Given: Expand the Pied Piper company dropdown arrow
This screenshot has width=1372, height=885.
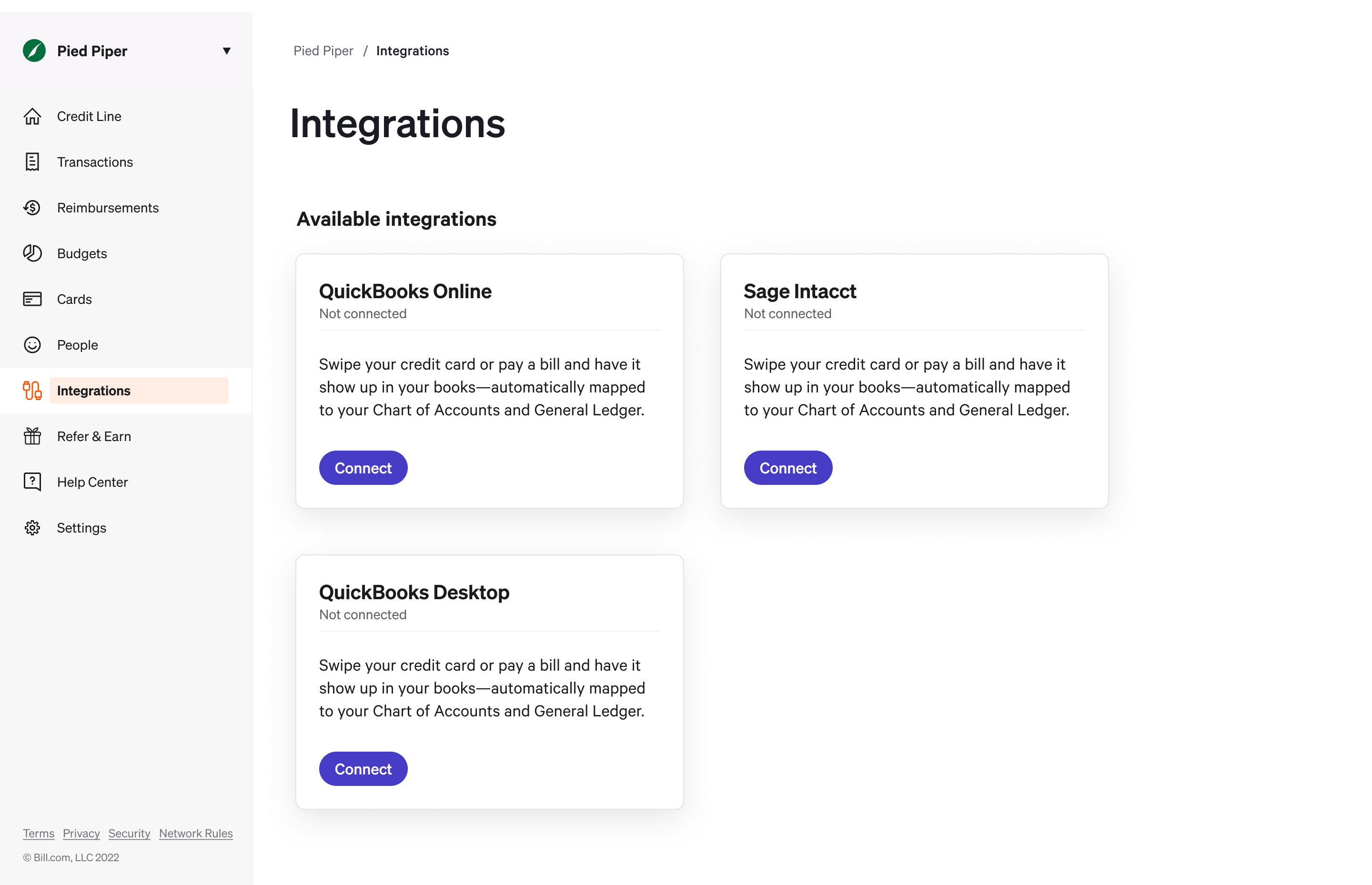Looking at the screenshot, I should point(226,51).
